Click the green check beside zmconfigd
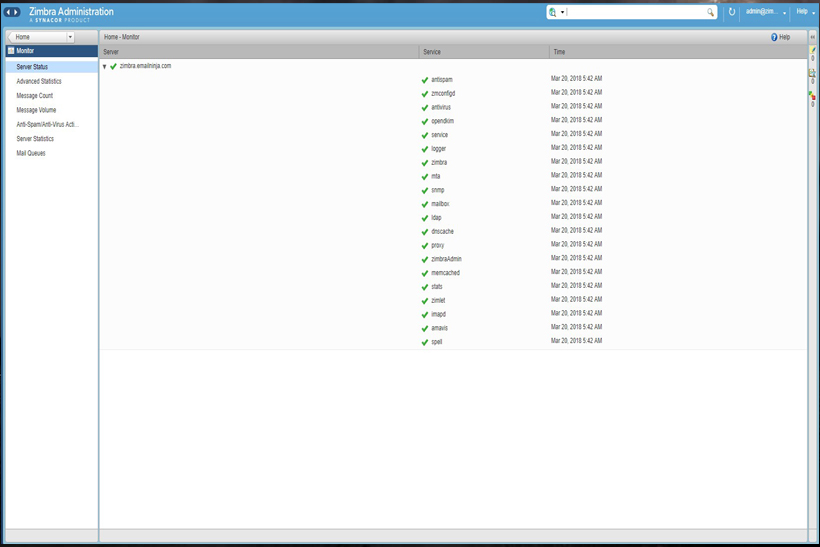This screenshot has height=547, width=820. (425, 94)
